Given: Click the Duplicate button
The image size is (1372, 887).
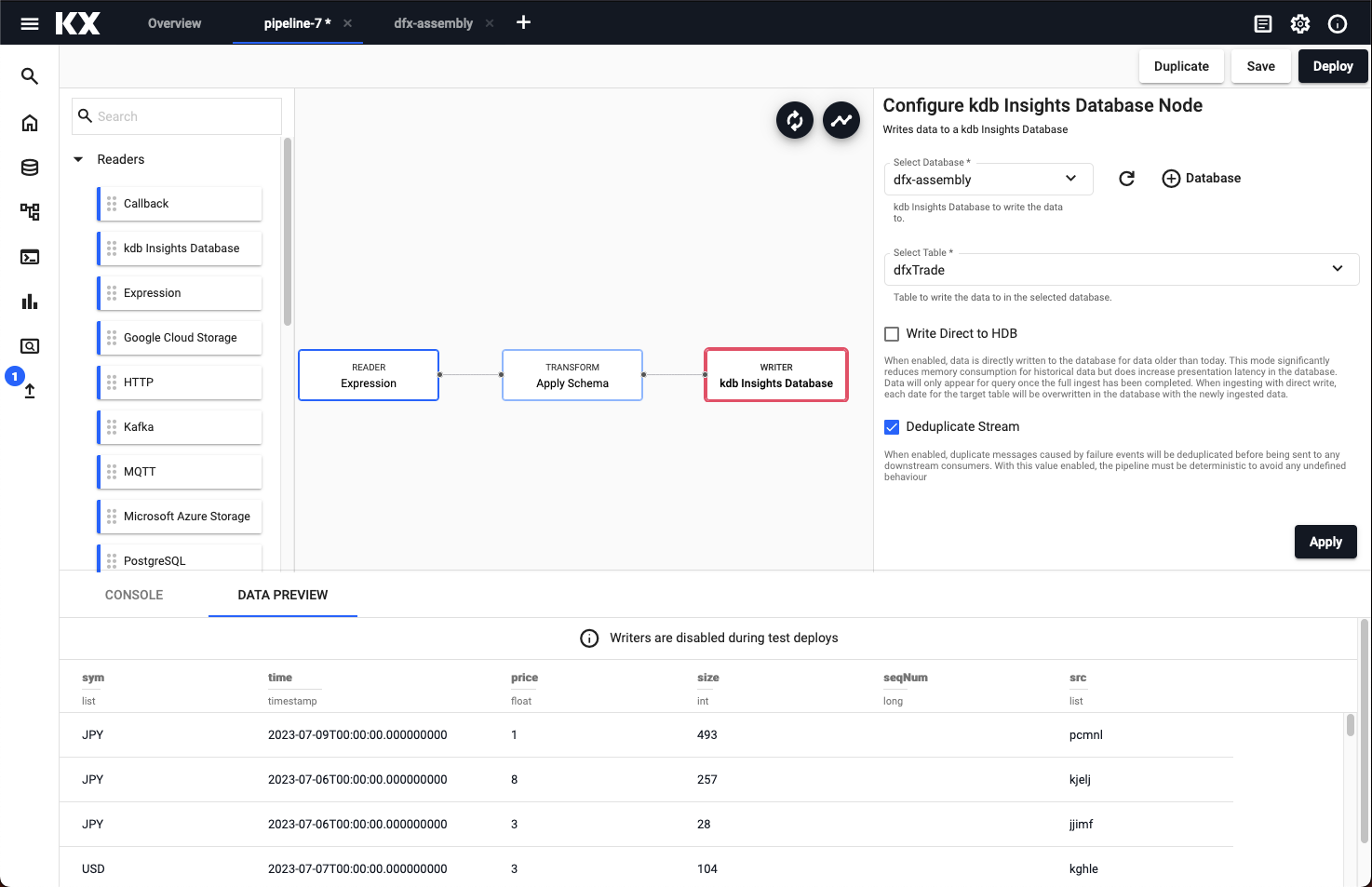Looking at the screenshot, I should click(x=1181, y=66).
